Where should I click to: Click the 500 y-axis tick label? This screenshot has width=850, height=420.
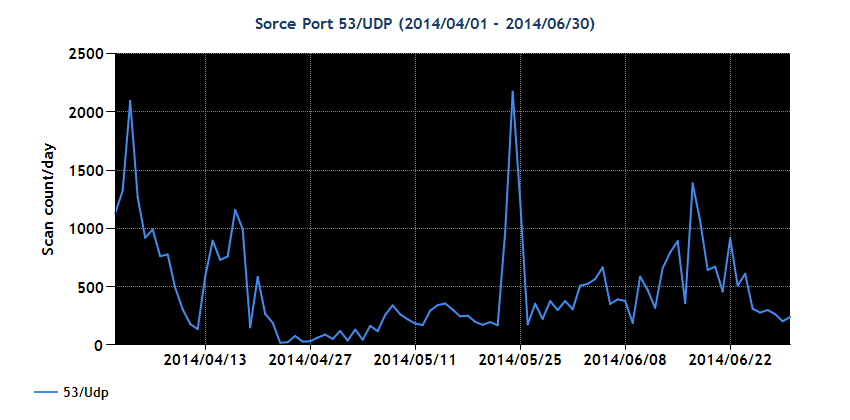(90, 286)
